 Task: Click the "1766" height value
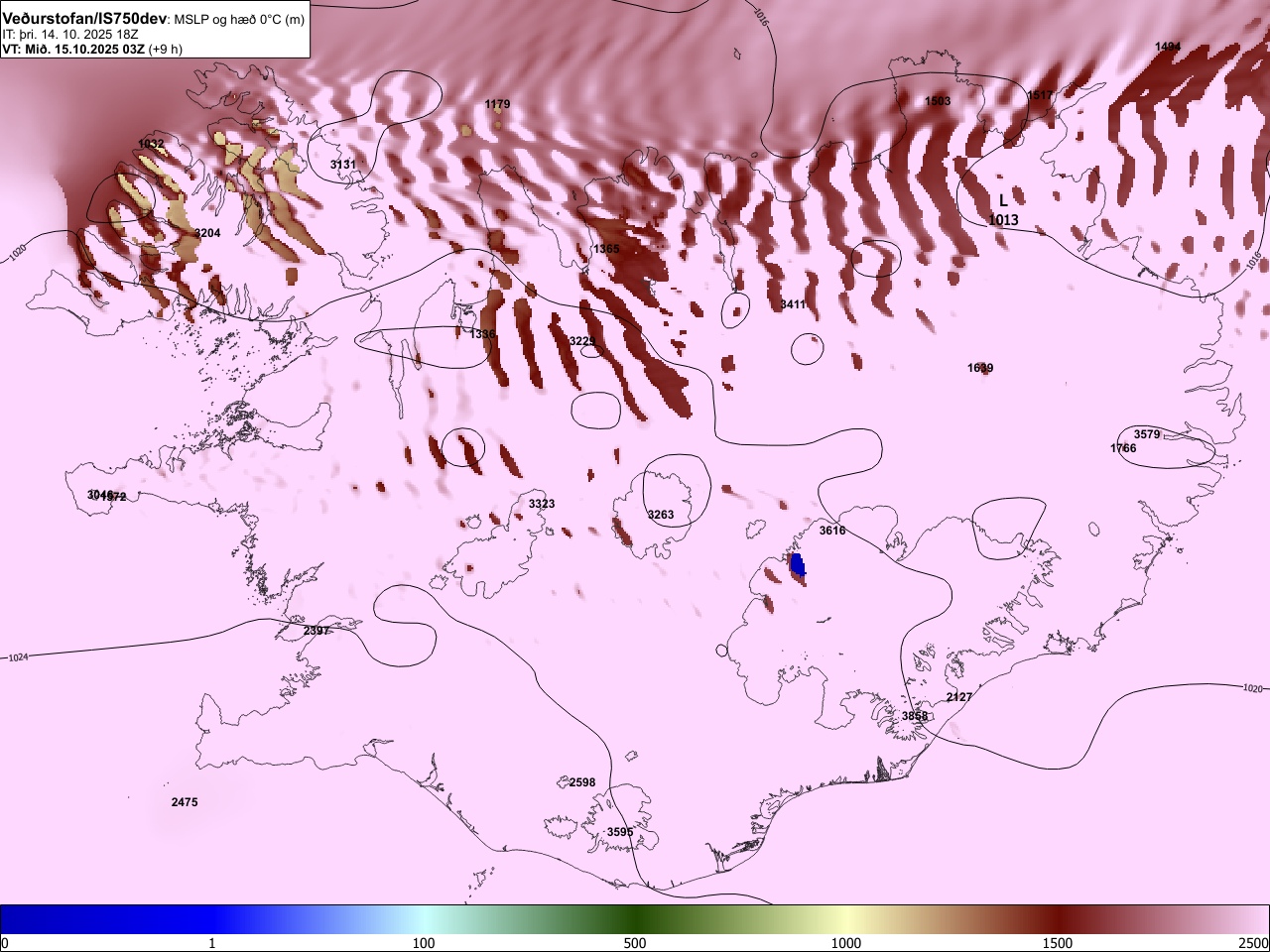coord(1123,448)
